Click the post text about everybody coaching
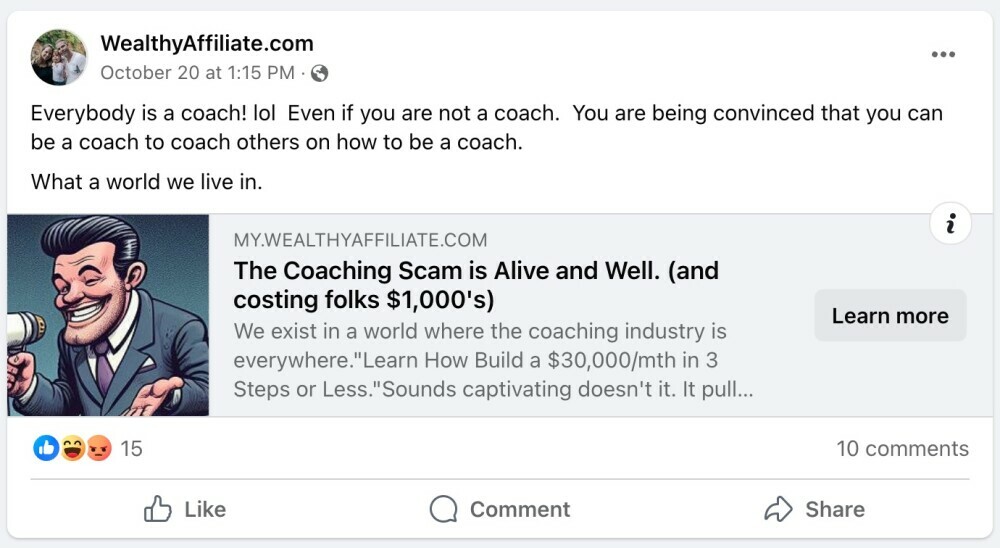Screen dimensions: 1000x548 coord(486,127)
